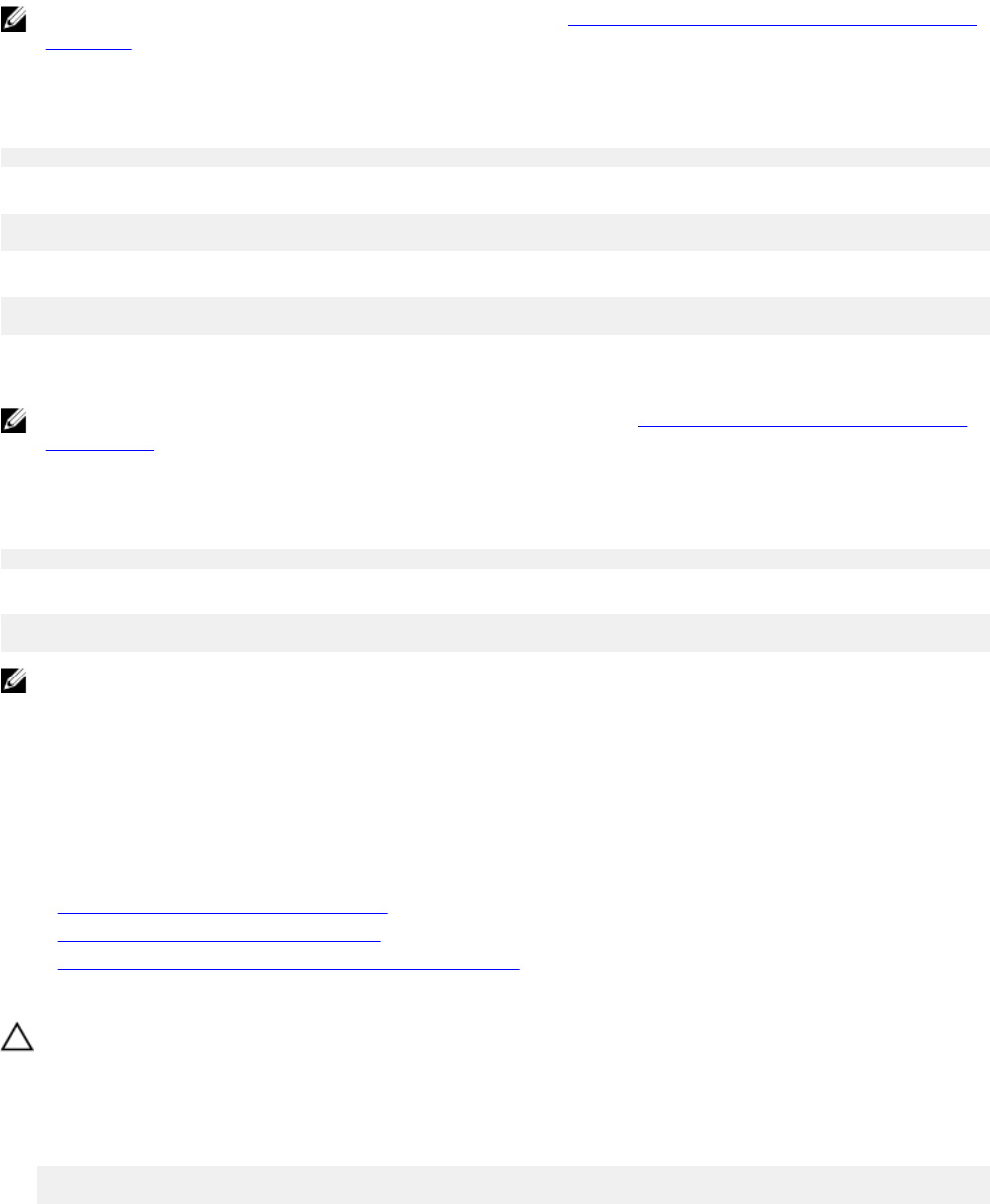Open the wrapped link remainder under middle note
This screenshot has width=990, height=1204.
pos(100,447)
